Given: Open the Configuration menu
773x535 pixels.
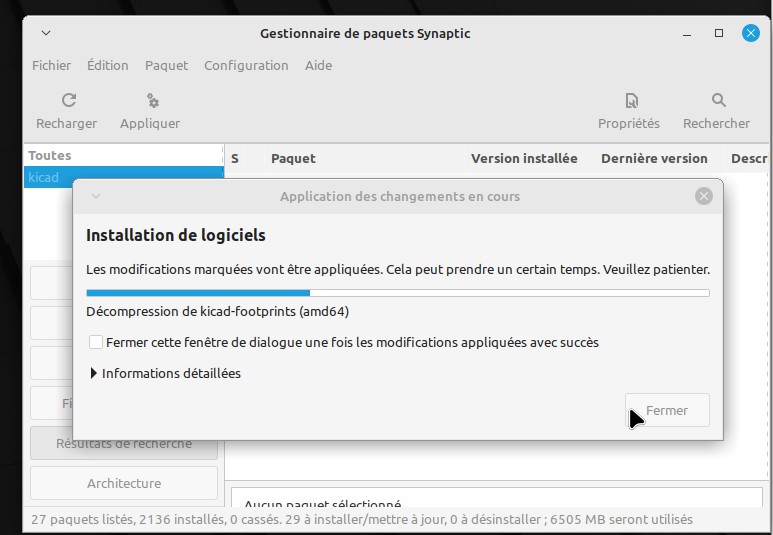Looking at the screenshot, I should coord(246,65).
